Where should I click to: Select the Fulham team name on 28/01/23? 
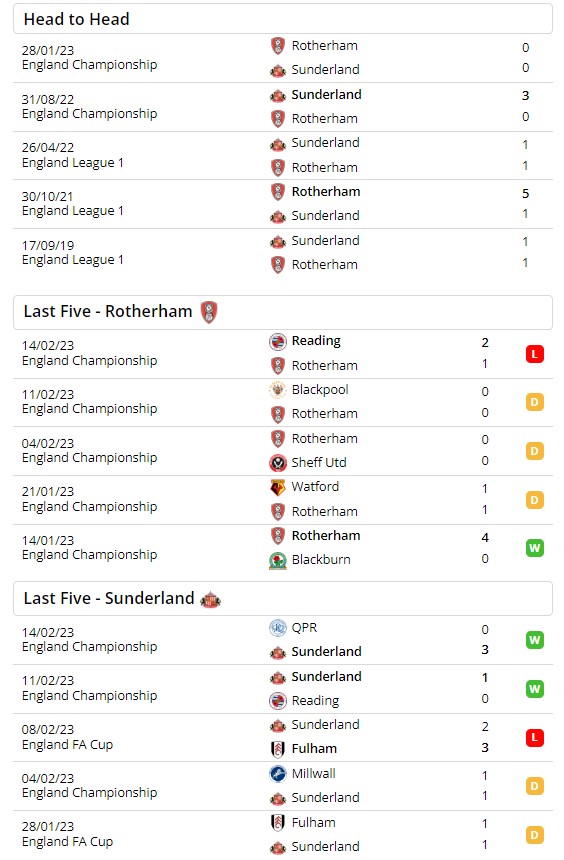(x=313, y=822)
